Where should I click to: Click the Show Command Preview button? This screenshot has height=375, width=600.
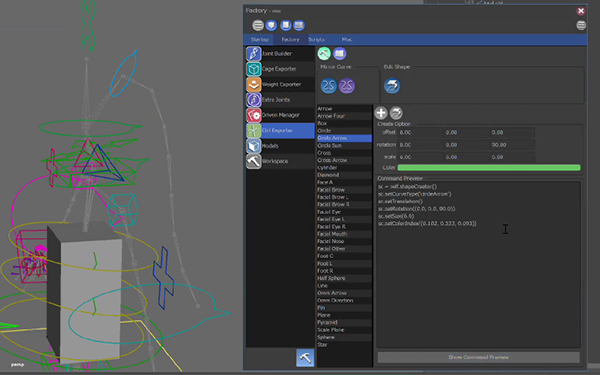point(478,357)
